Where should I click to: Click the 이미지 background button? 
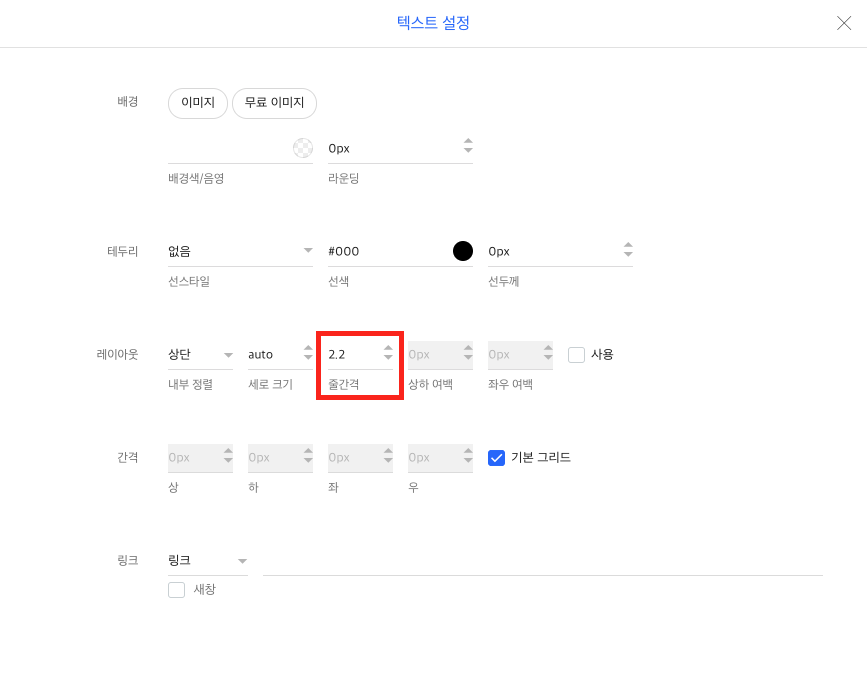198,102
